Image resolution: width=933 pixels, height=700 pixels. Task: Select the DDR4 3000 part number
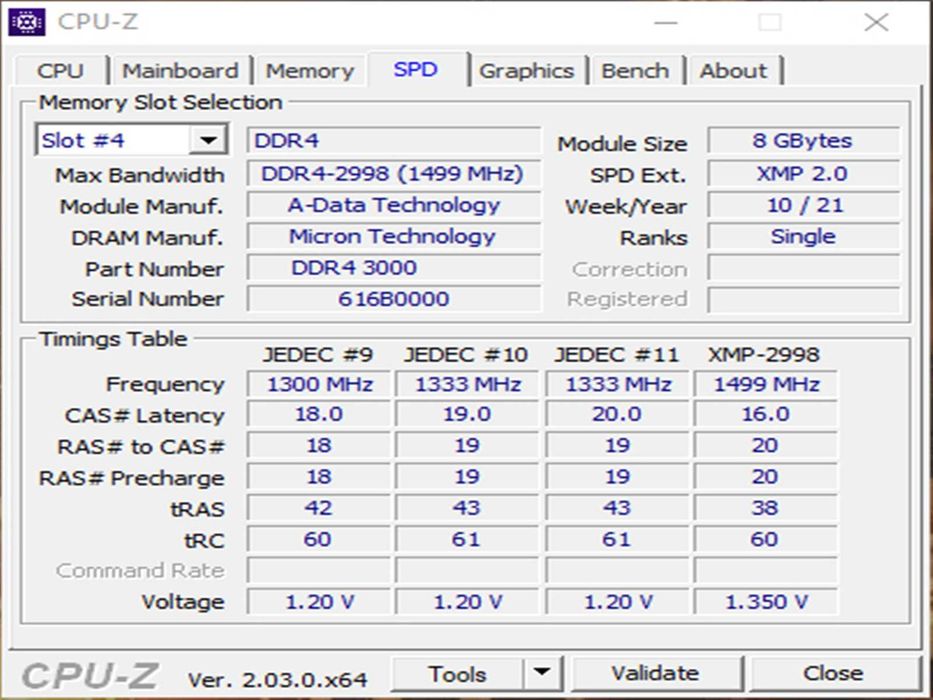(394, 268)
